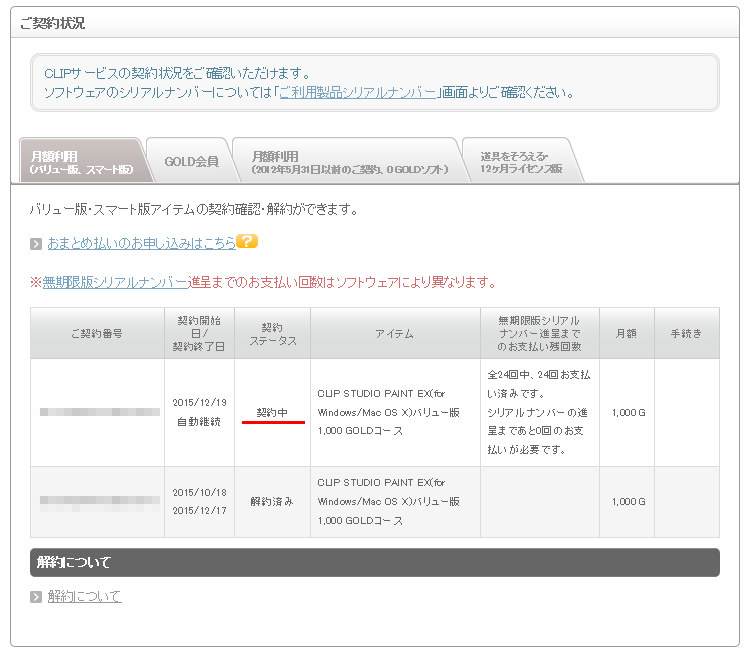
Task: Click the date 2015/12/19
Action: pyautogui.click(x=200, y=402)
